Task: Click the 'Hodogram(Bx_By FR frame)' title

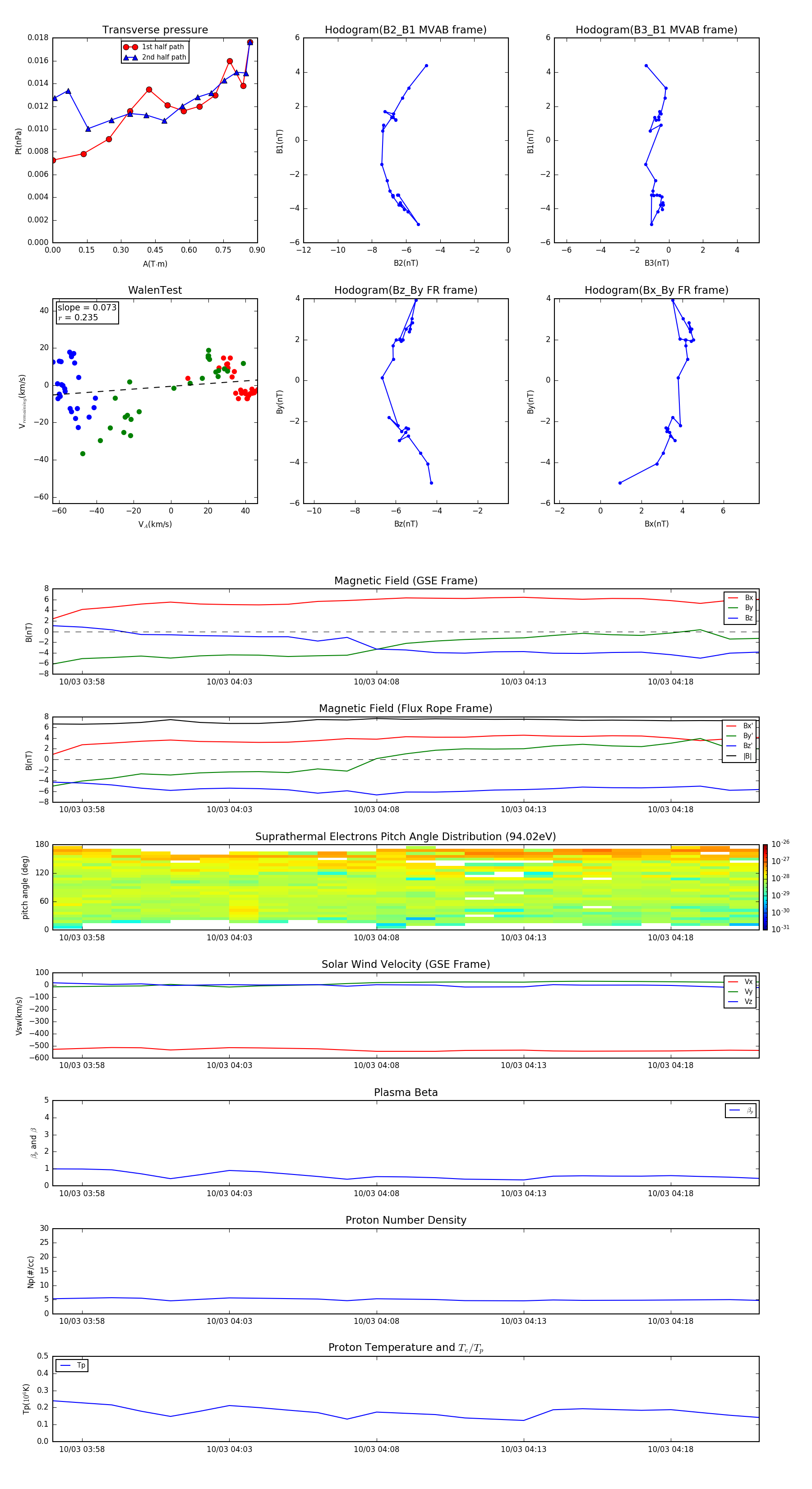Action: [x=656, y=290]
